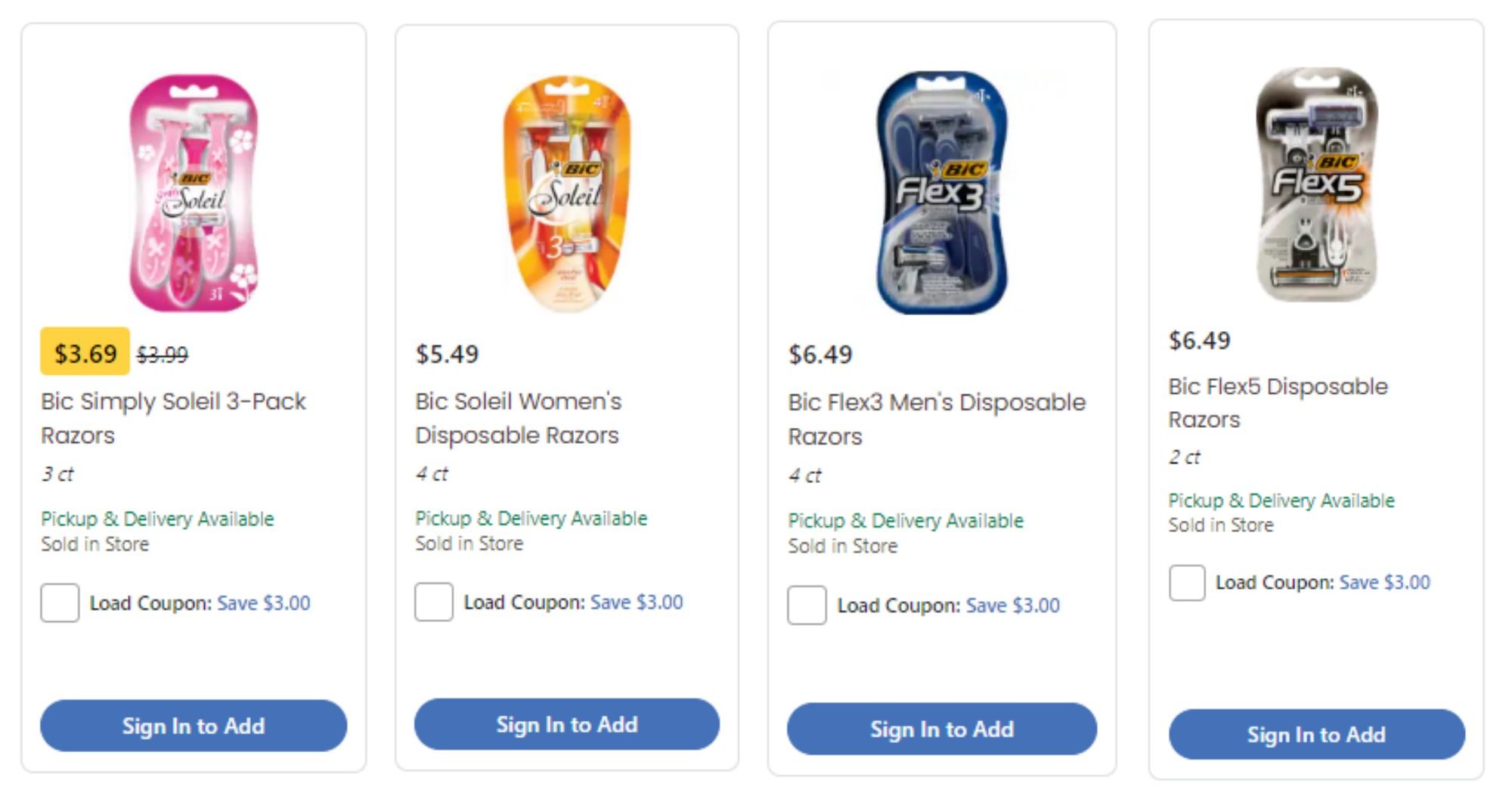Screen dimensions: 1512x799
Task: Click Sign In to Add for Simply Soleil
Action: point(194,726)
